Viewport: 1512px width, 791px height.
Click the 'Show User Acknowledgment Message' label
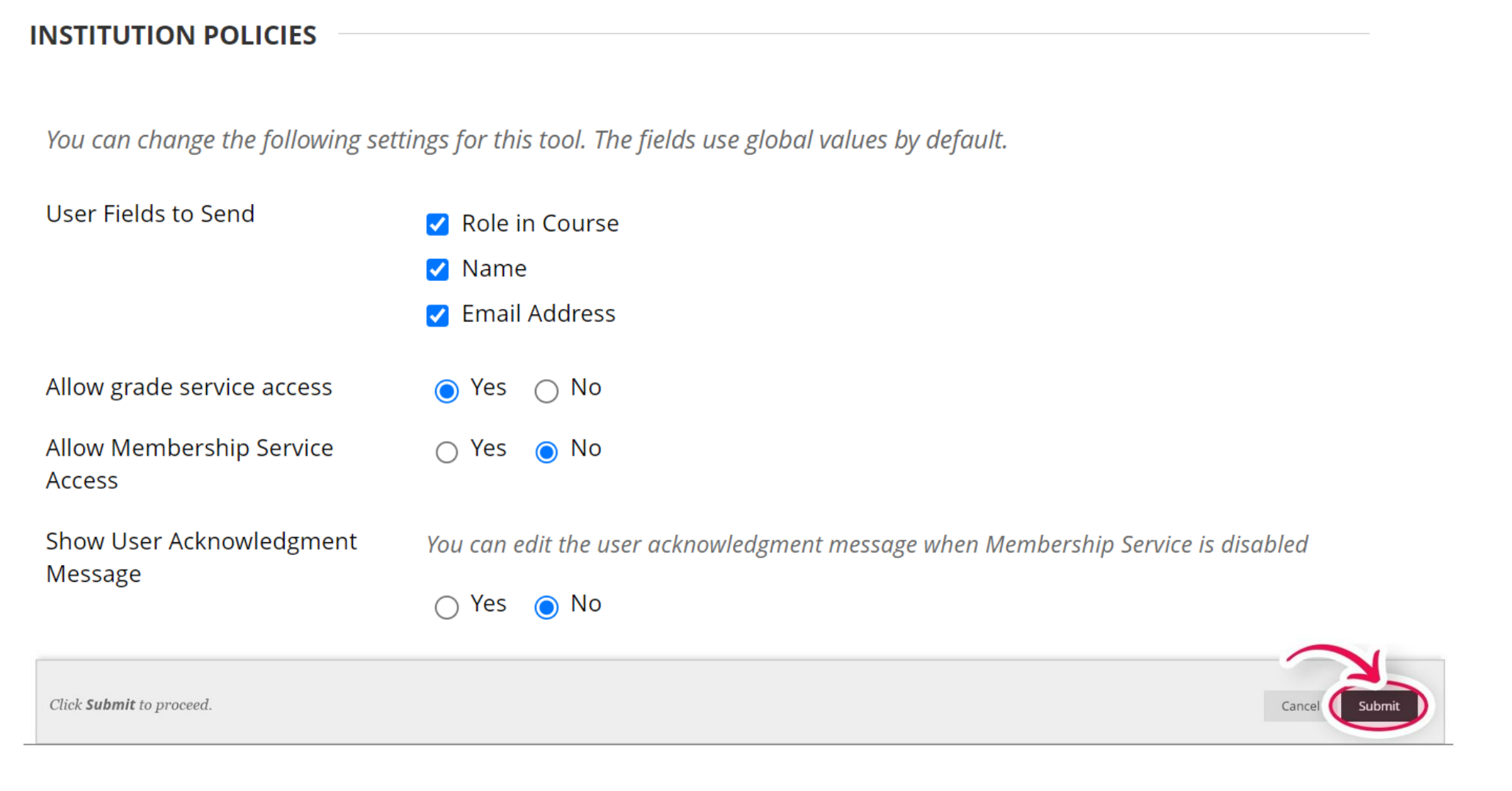(200, 556)
